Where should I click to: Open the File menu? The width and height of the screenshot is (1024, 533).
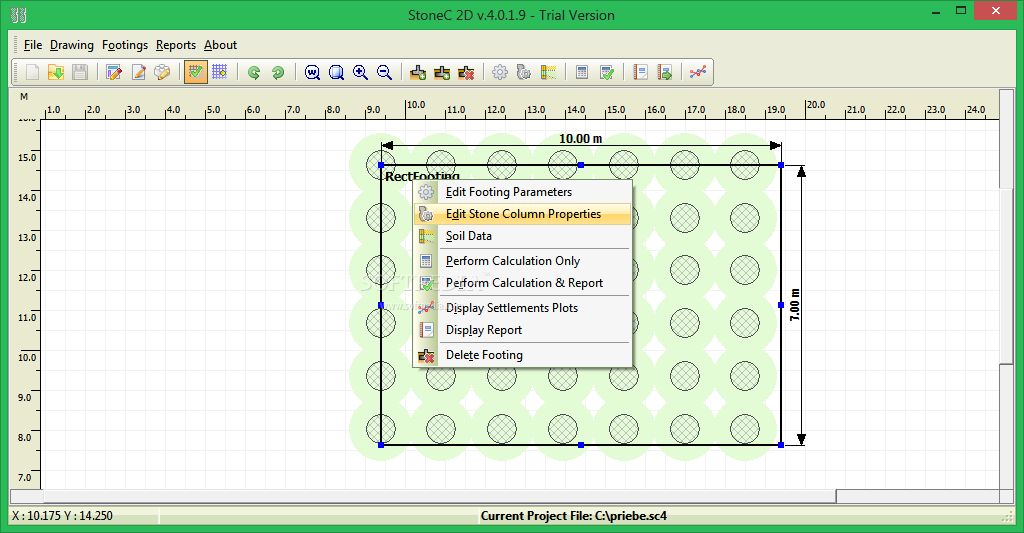coord(33,45)
